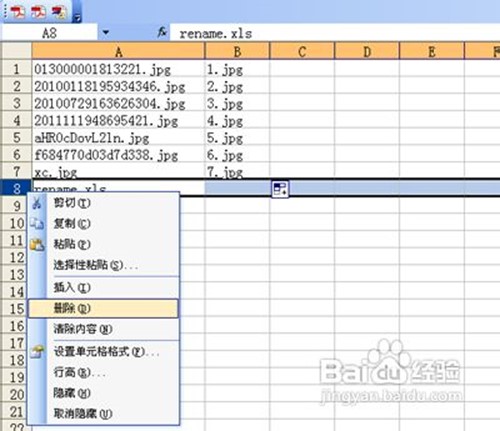The height and width of the screenshot is (431, 500).
Task: Click the paste options smart tag
Action: tap(280, 189)
